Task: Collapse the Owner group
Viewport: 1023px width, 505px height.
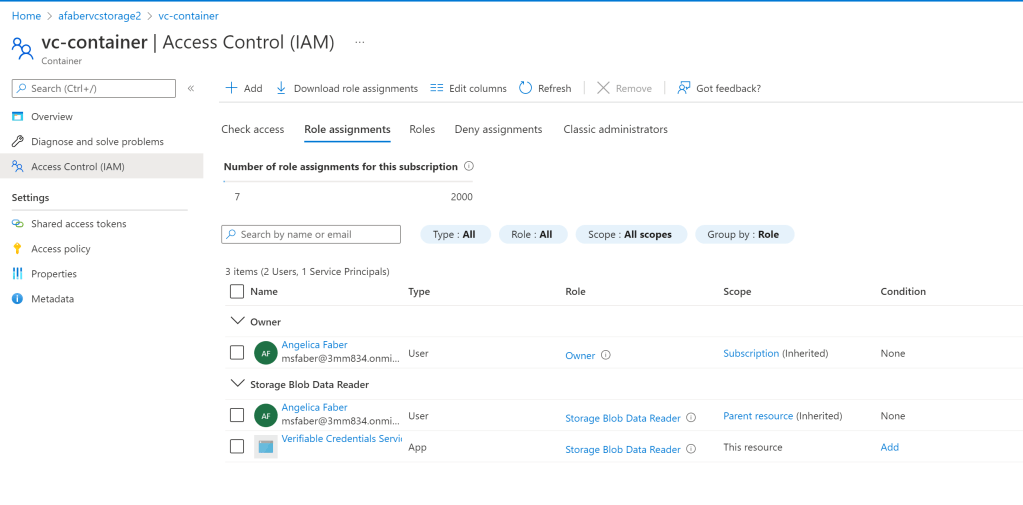Action: [237, 321]
